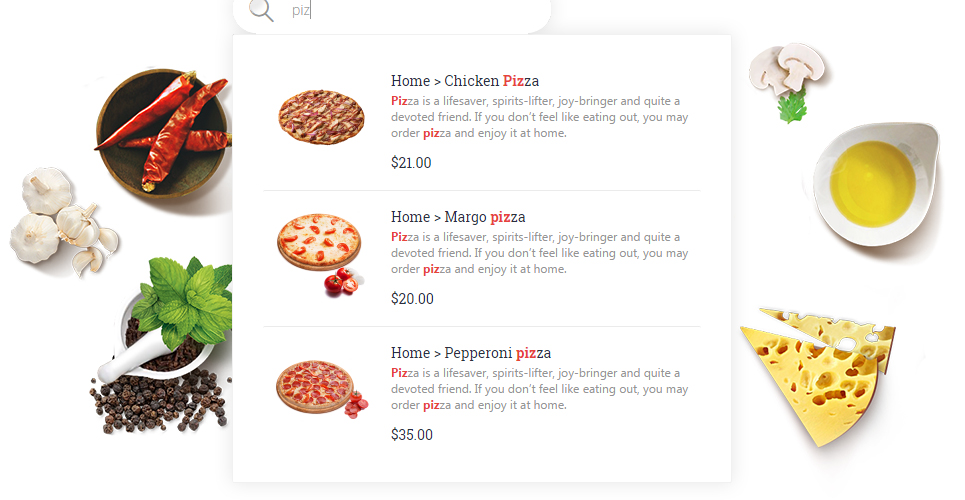Image resolution: width=965 pixels, height=500 pixels.
Task: Open the Margo pizza result title
Action: click(458, 217)
